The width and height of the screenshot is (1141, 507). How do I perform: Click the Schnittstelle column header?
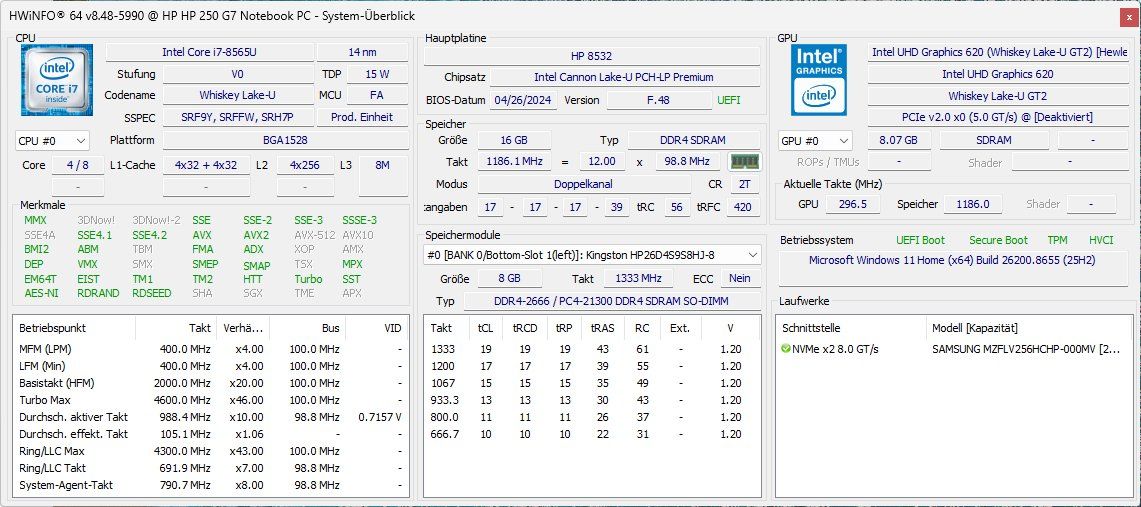tap(851, 329)
